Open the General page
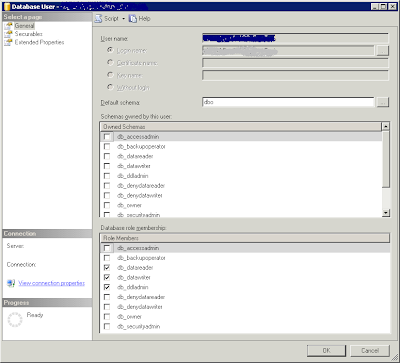The height and width of the screenshot is (363, 400). click(24, 26)
